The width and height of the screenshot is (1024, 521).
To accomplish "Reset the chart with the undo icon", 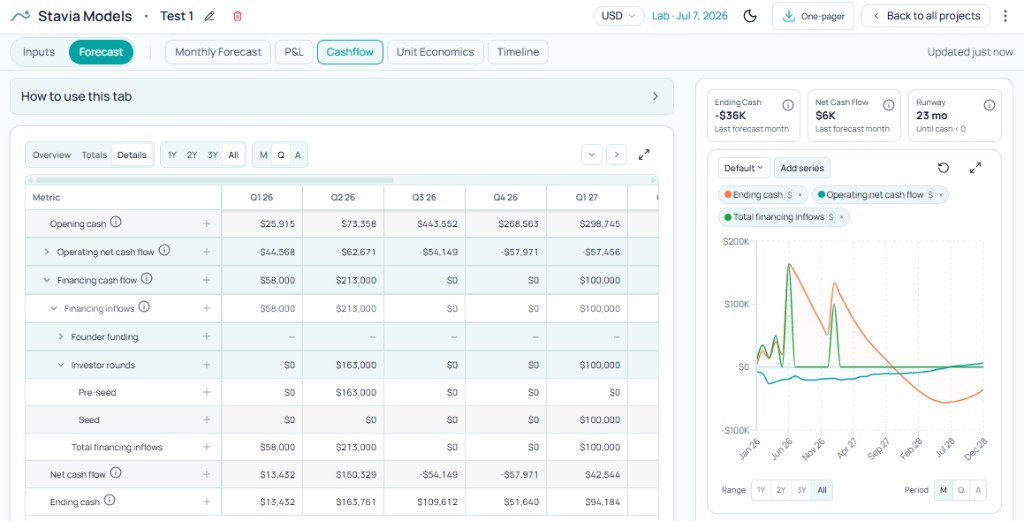I will pyautogui.click(x=943, y=168).
